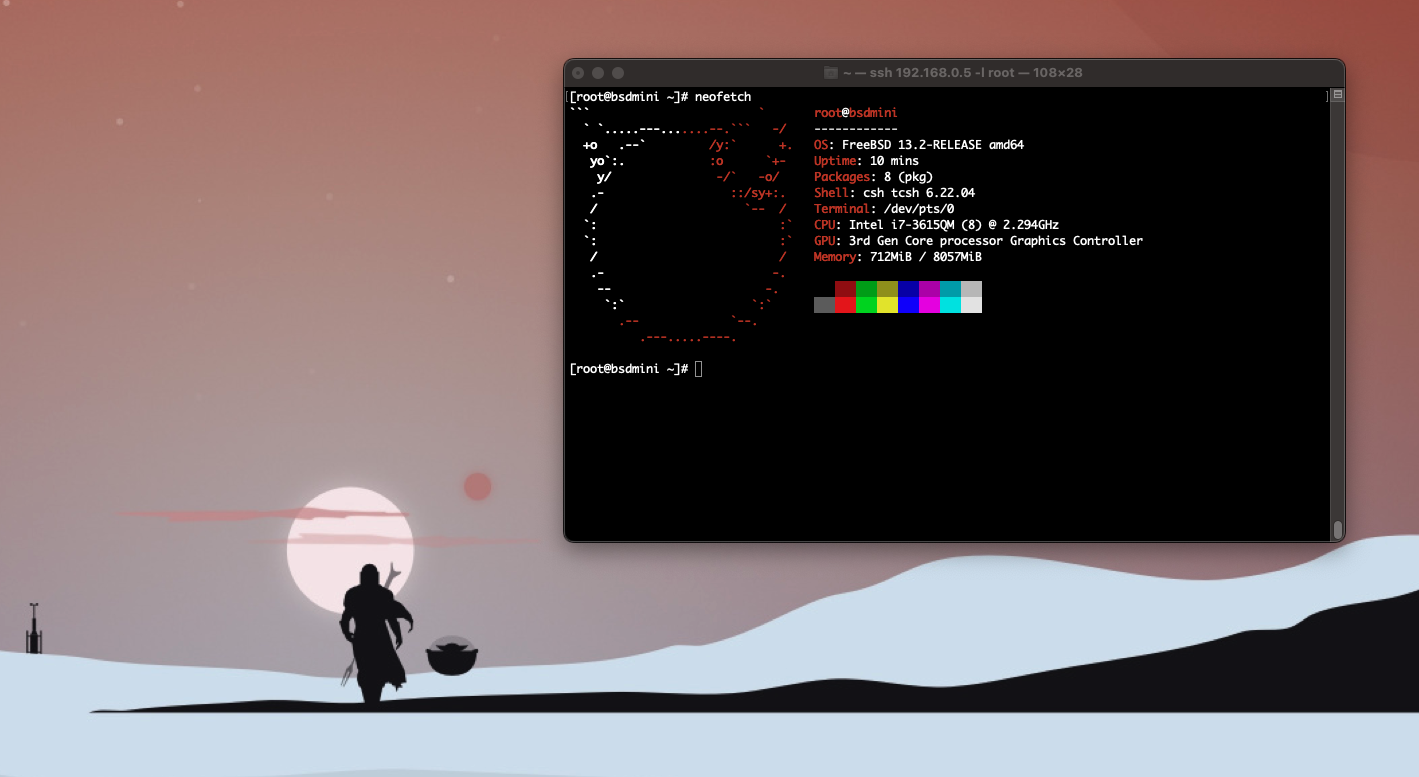The image size is (1419, 777).
Task: Click the yellow color block
Action: [887, 305]
